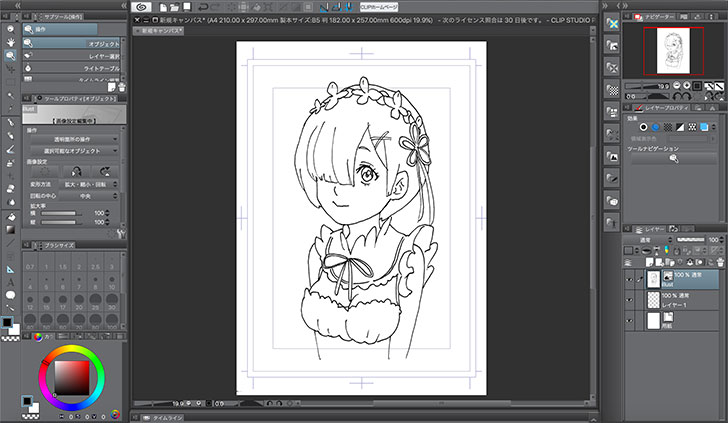
Task: Open レイヤー panel tab
Action: [650, 229]
